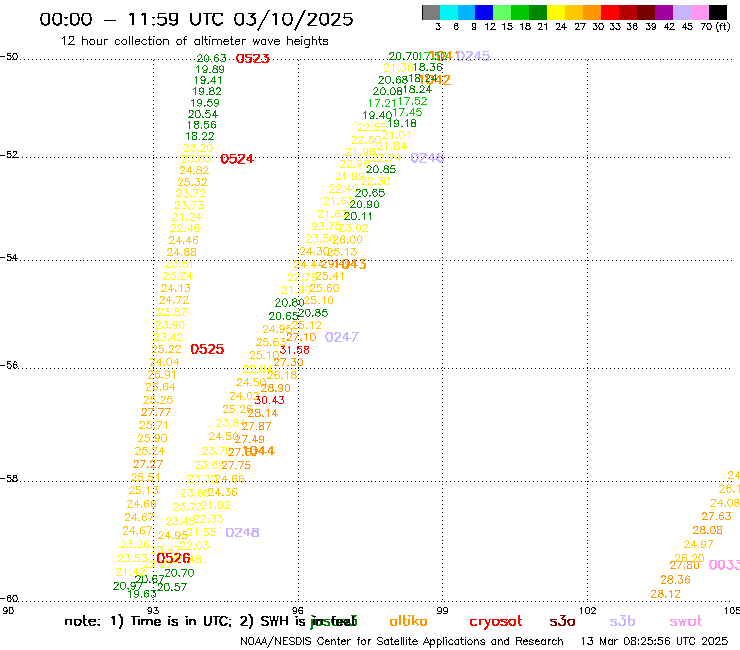The image size is (740, 650).
Task: Click the chart title with the date 03/10/2025
Action: point(196,19)
